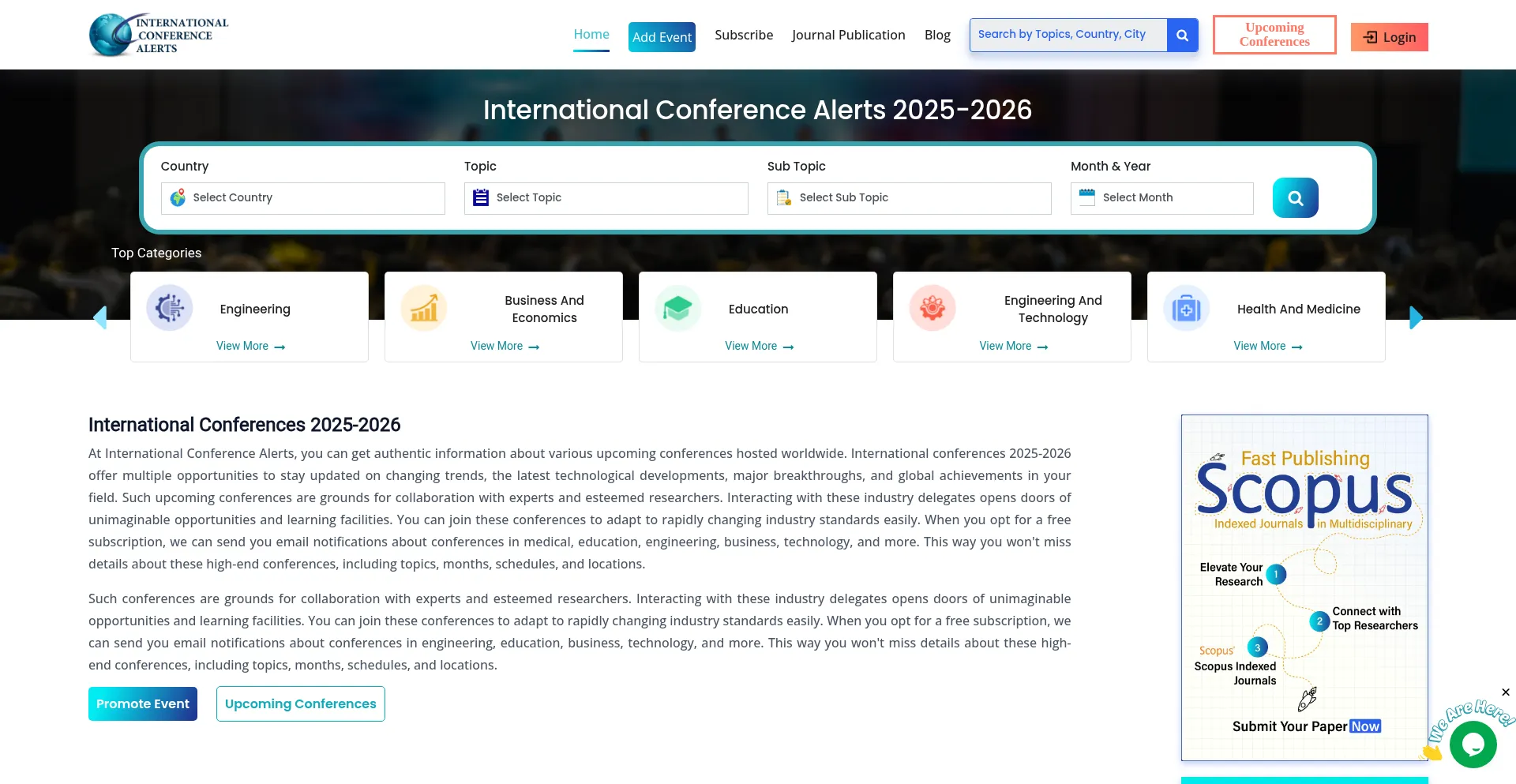Open the Subscribe page

744,35
